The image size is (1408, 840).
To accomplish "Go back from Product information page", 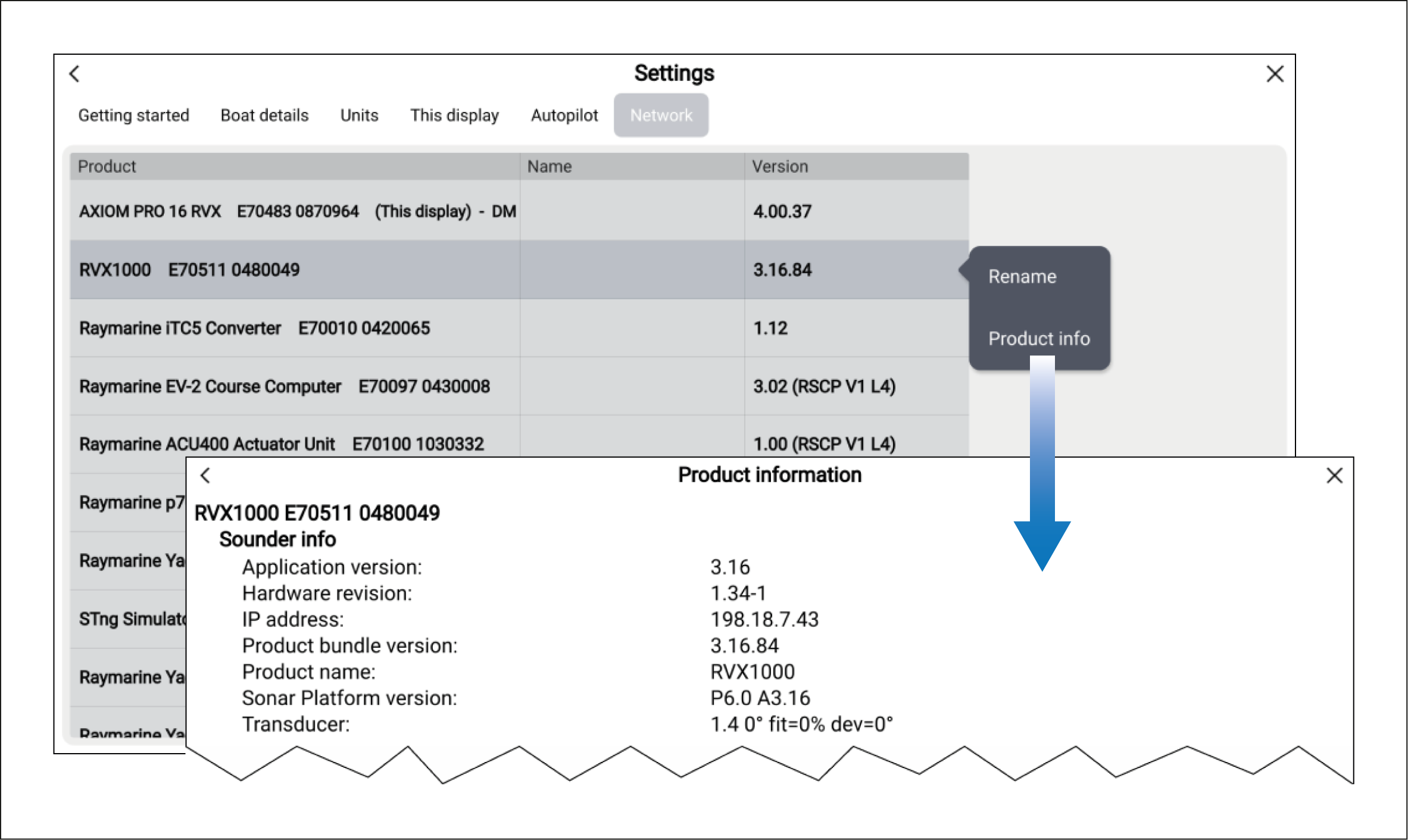I will [x=205, y=475].
